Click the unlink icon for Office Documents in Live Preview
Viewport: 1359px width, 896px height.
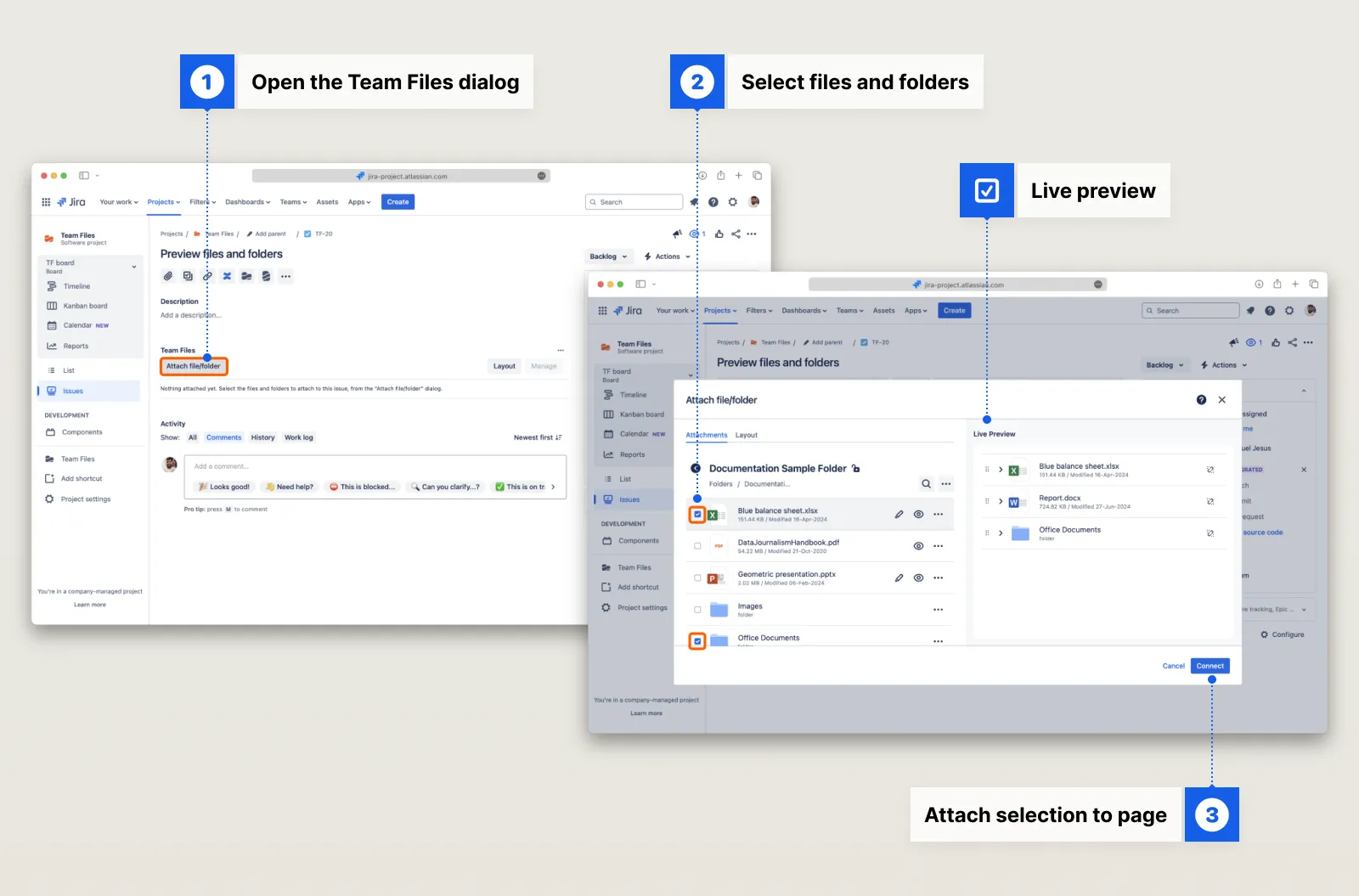point(1210,533)
